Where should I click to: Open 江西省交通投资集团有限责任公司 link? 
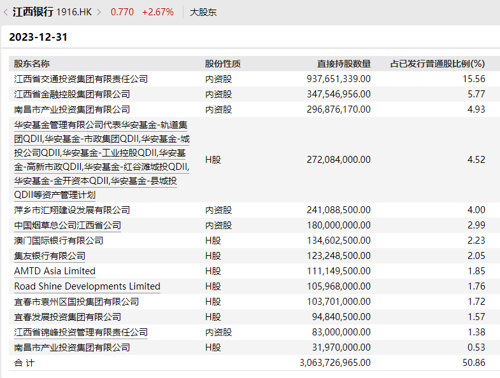coord(81,79)
